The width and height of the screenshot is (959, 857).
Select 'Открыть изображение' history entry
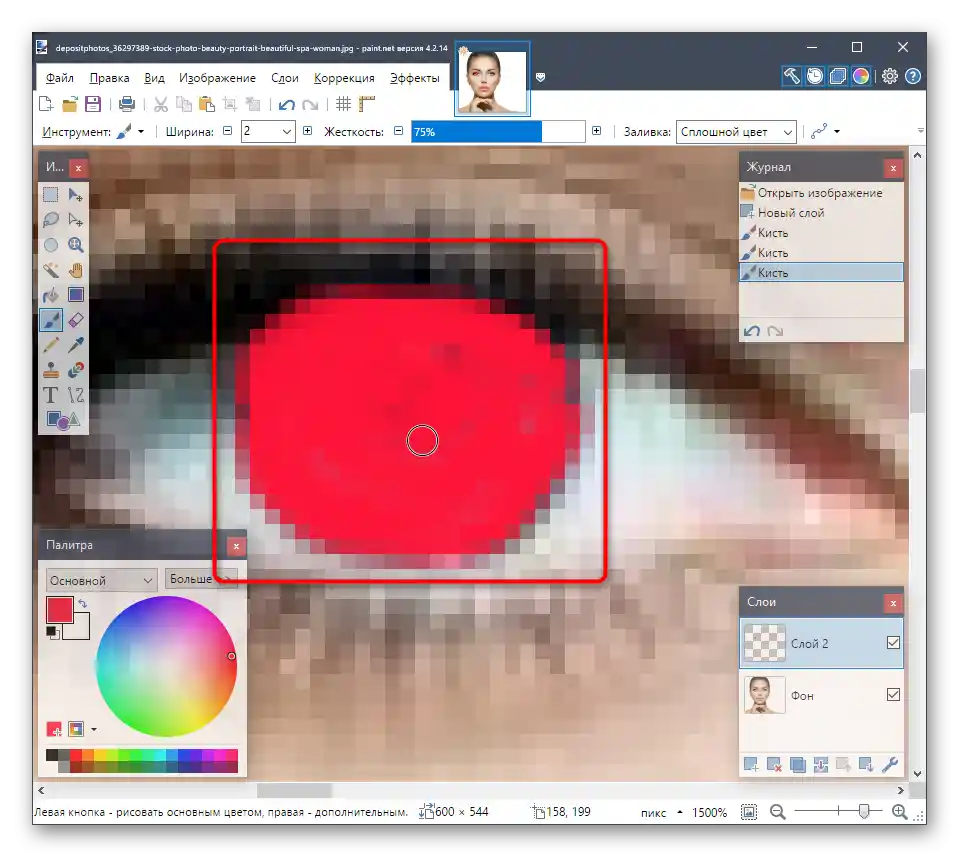point(819,193)
